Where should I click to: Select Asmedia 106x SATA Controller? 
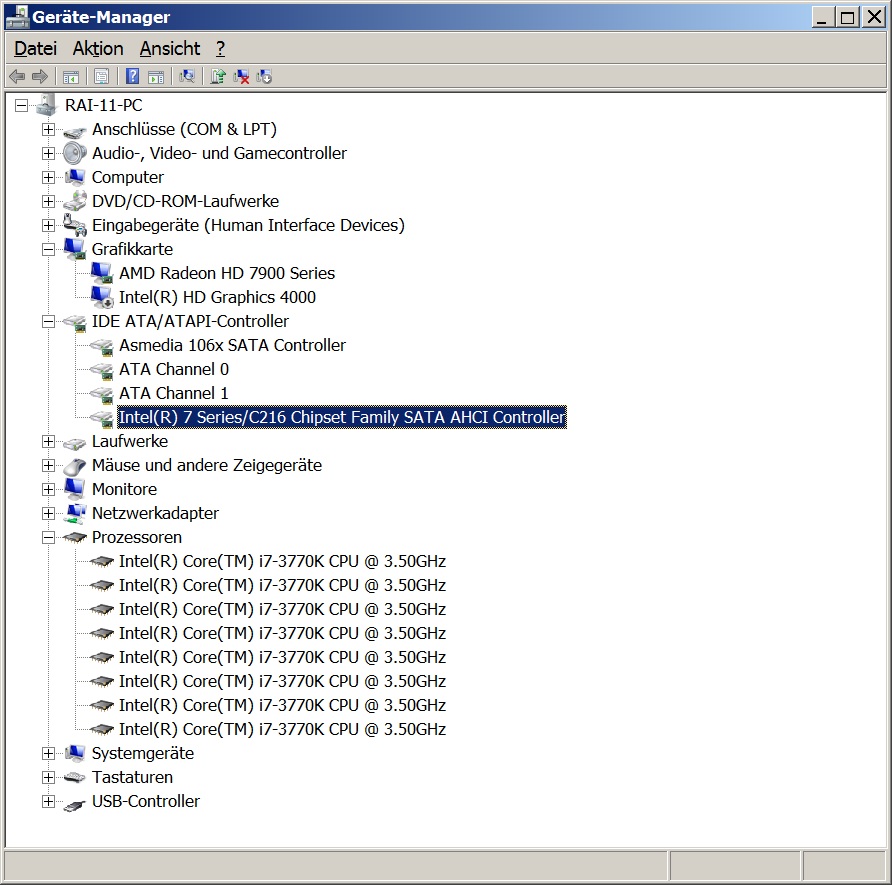click(232, 345)
